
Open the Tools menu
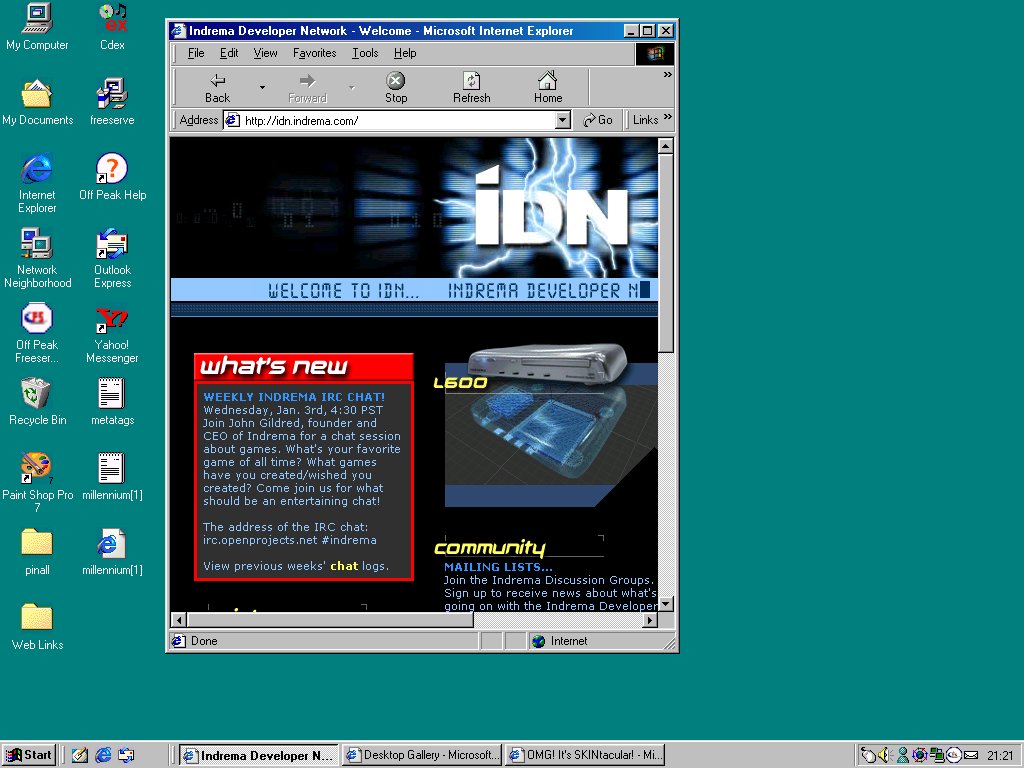click(x=365, y=53)
